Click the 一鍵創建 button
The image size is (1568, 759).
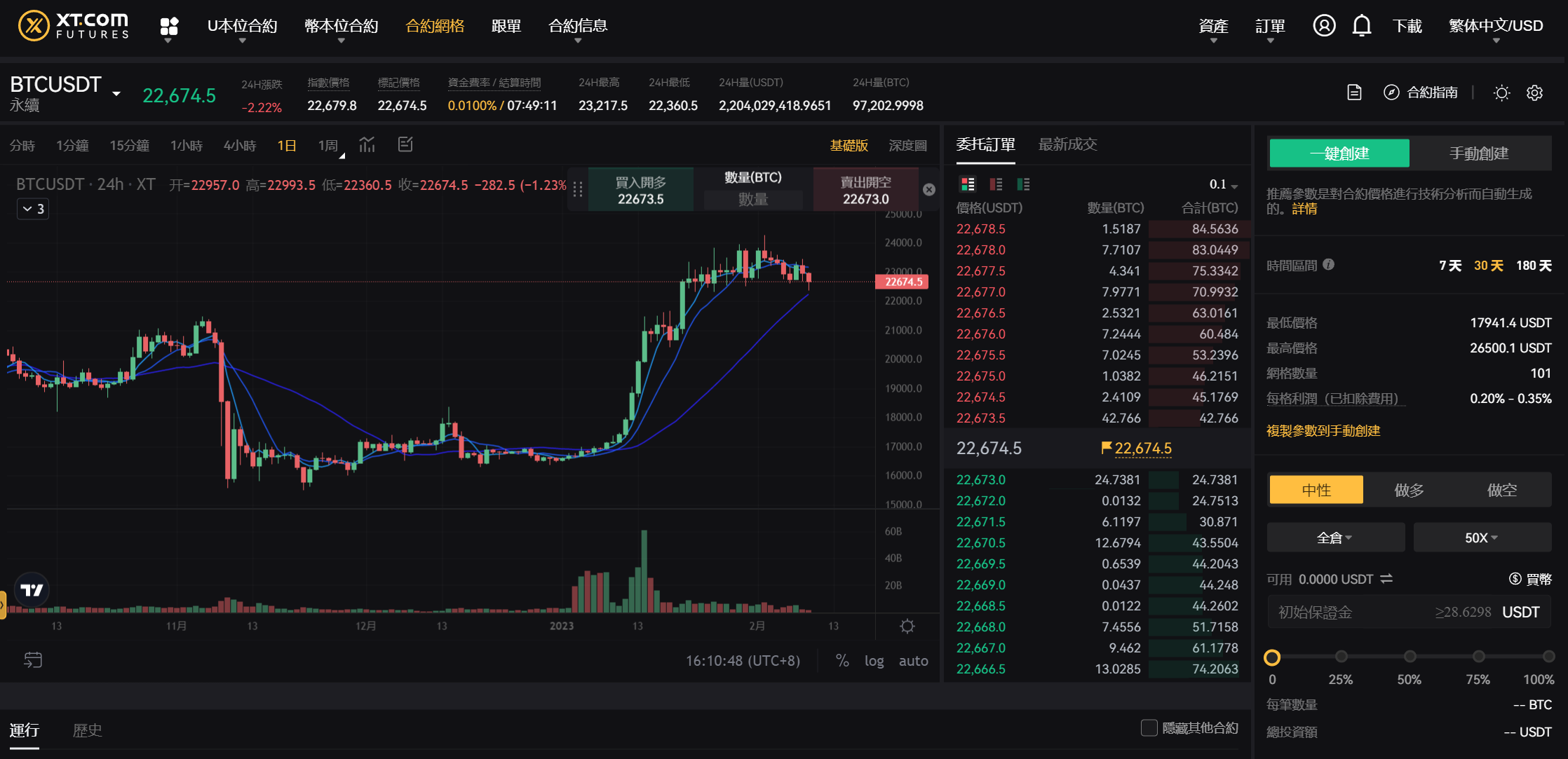pyautogui.click(x=1338, y=153)
